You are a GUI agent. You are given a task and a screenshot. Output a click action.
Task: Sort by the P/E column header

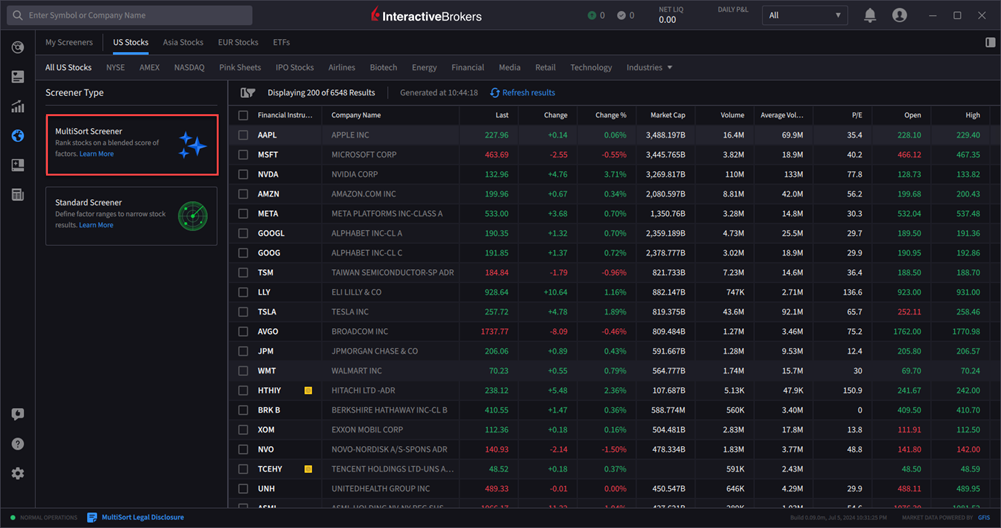[857, 115]
